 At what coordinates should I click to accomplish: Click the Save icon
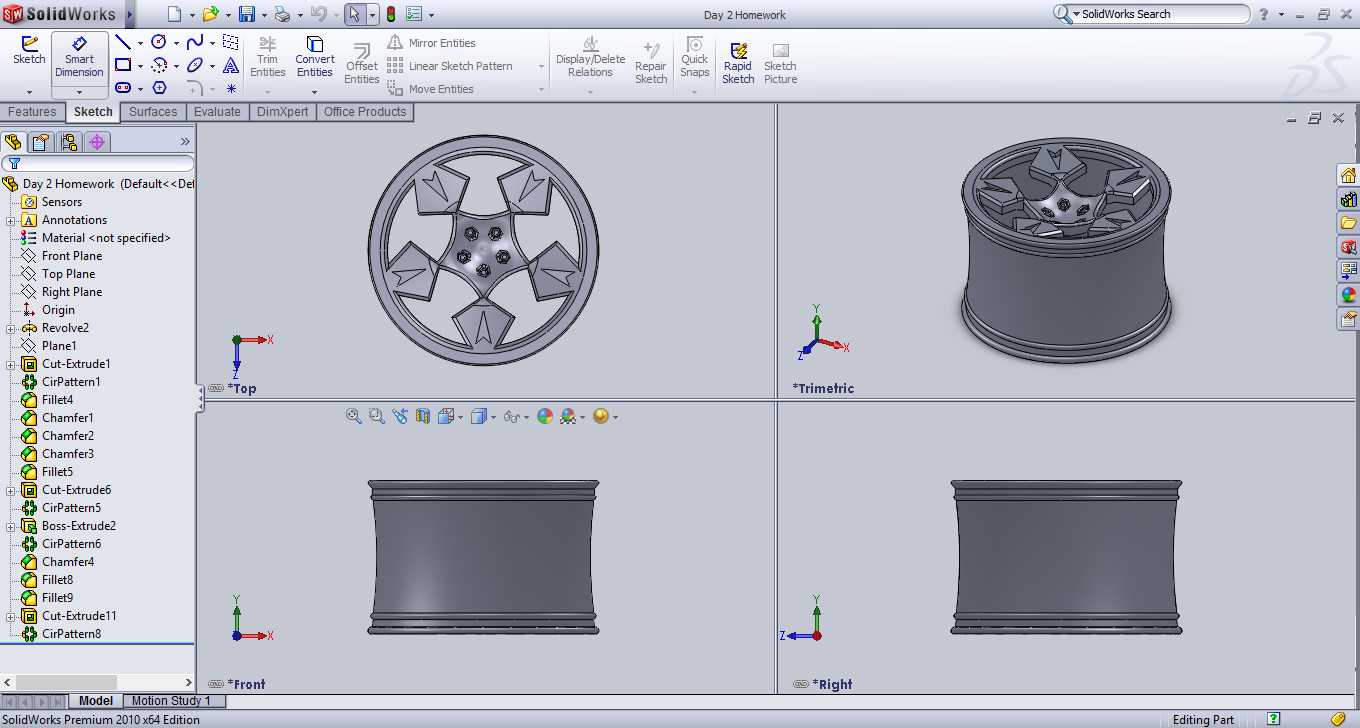tap(247, 14)
